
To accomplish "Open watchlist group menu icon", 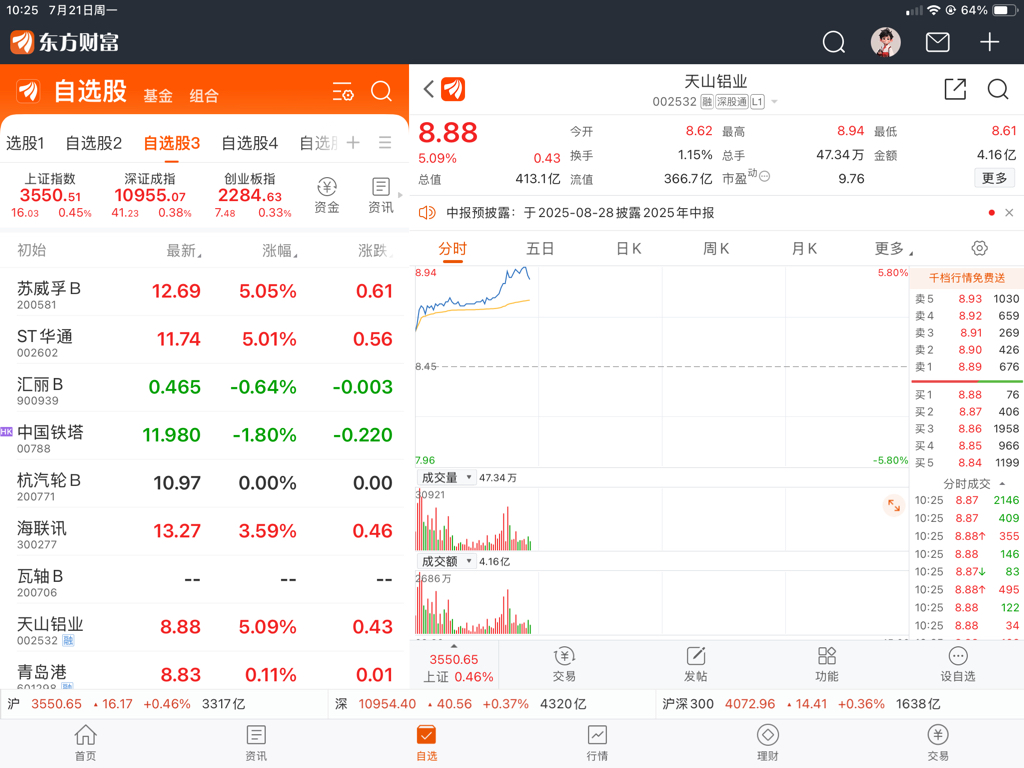I will pos(385,142).
